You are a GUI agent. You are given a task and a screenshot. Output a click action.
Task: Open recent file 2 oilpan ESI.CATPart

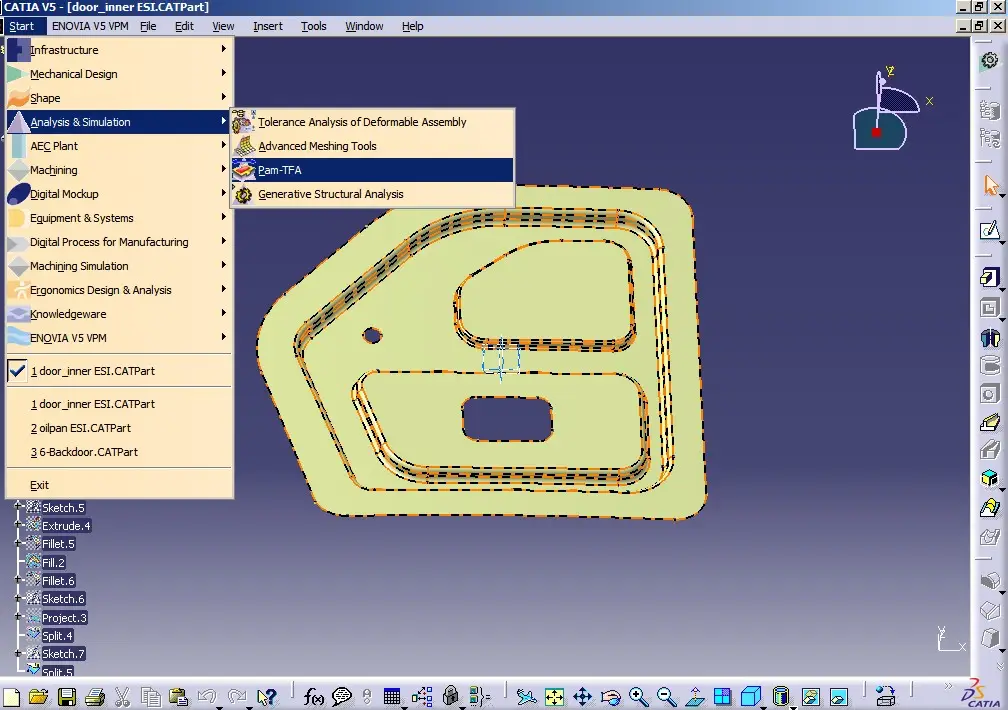[119, 428]
